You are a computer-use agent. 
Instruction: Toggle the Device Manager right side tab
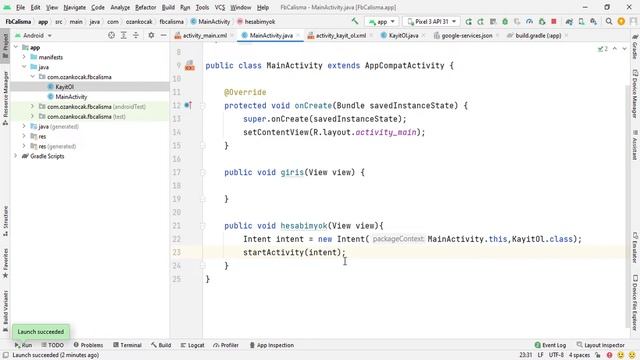(x=635, y=94)
